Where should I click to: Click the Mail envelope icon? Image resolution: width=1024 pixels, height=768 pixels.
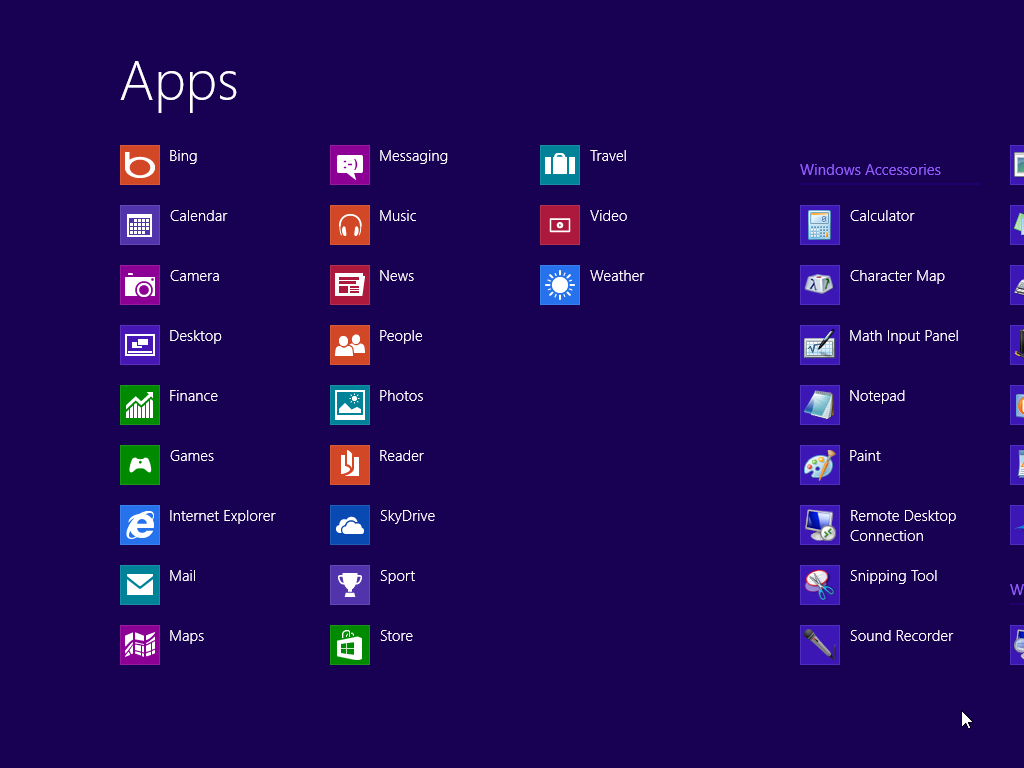pos(140,585)
